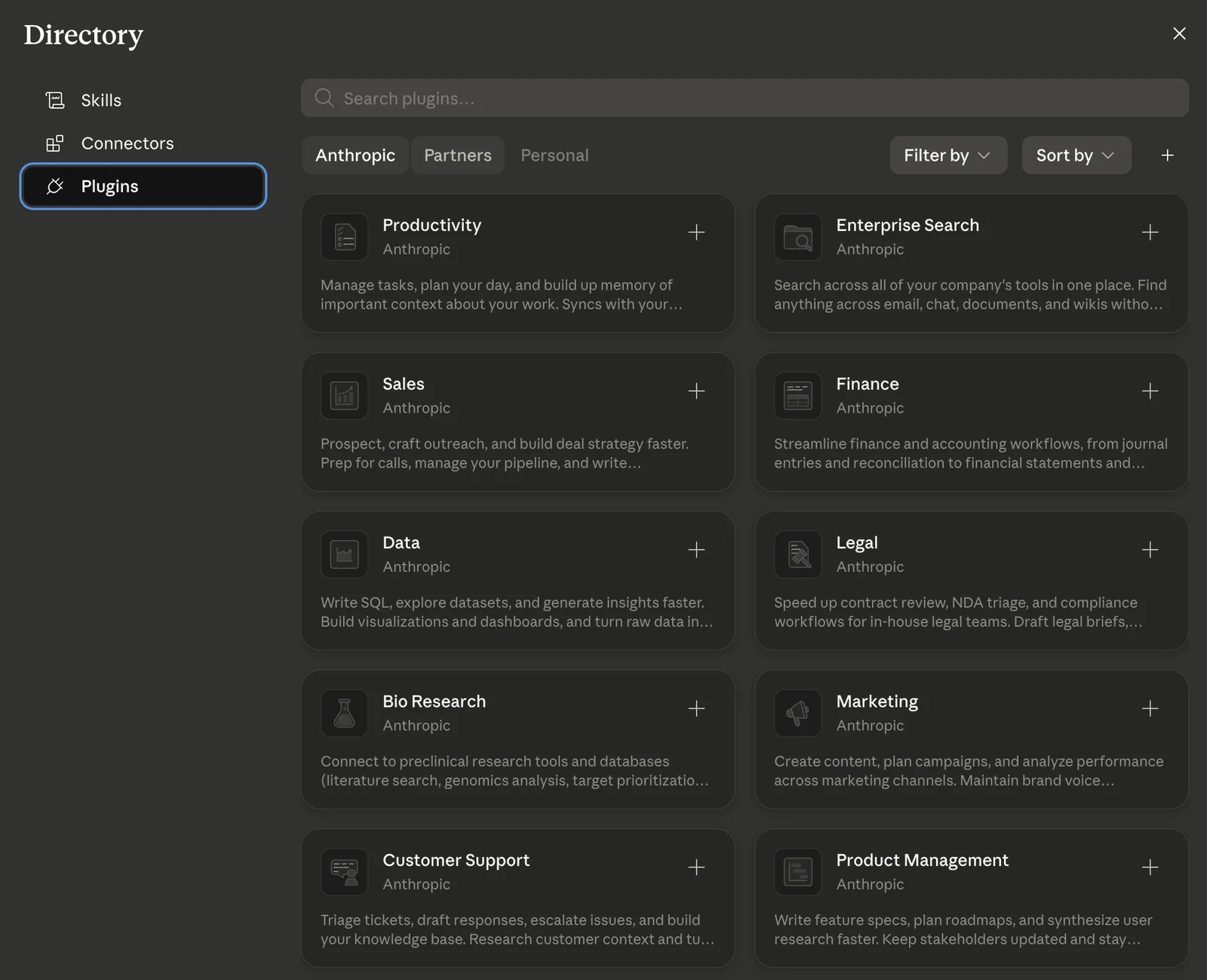Add the Productivity plugin with plus icon
Image resolution: width=1207 pixels, height=980 pixels.
696,232
